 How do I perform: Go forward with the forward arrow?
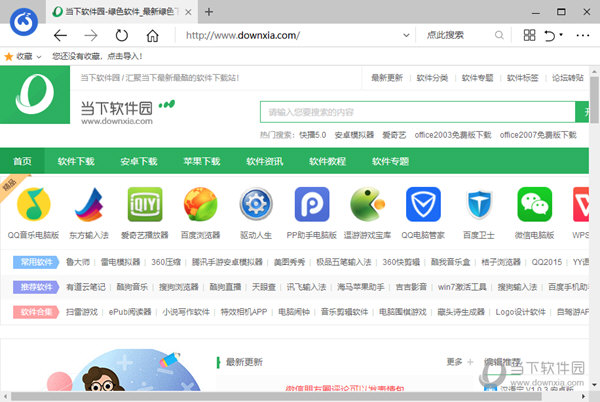click(91, 36)
